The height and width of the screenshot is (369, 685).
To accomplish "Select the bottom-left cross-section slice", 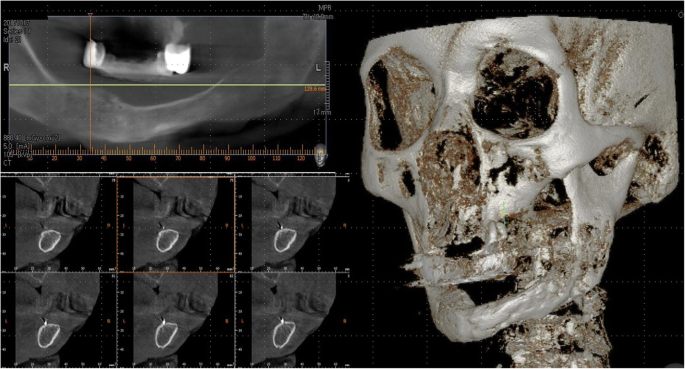I will 58,320.
